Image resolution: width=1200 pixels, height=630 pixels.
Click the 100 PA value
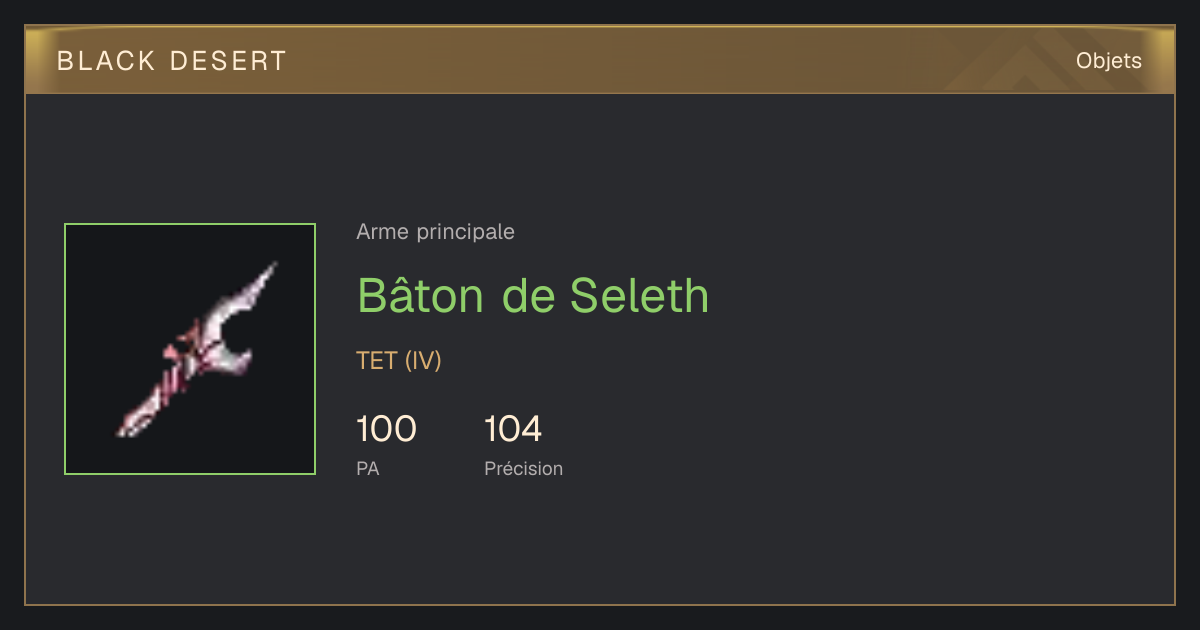click(386, 429)
